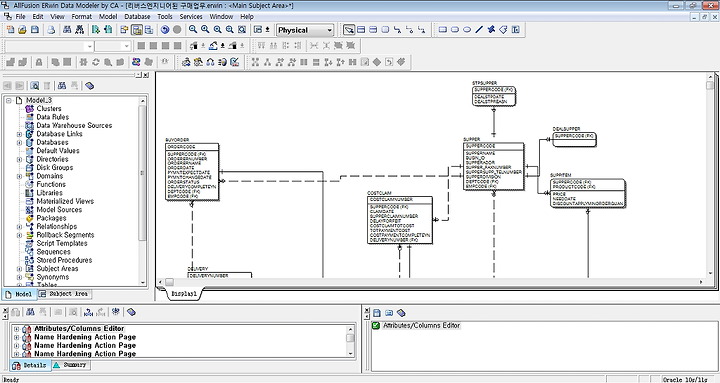Click the tag annotation tool icon
The image size is (720, 383).
[503, 30]
